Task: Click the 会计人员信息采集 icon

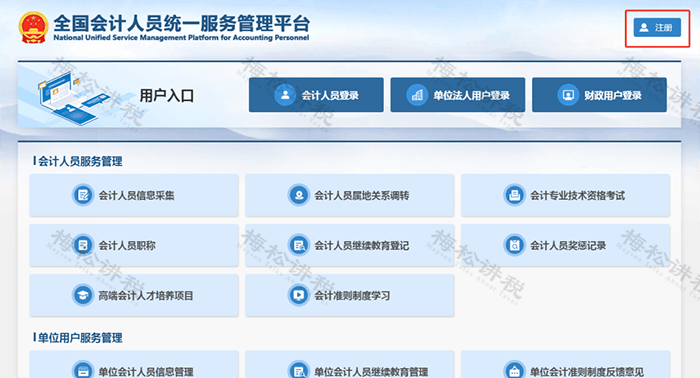Action: point(83,195)
